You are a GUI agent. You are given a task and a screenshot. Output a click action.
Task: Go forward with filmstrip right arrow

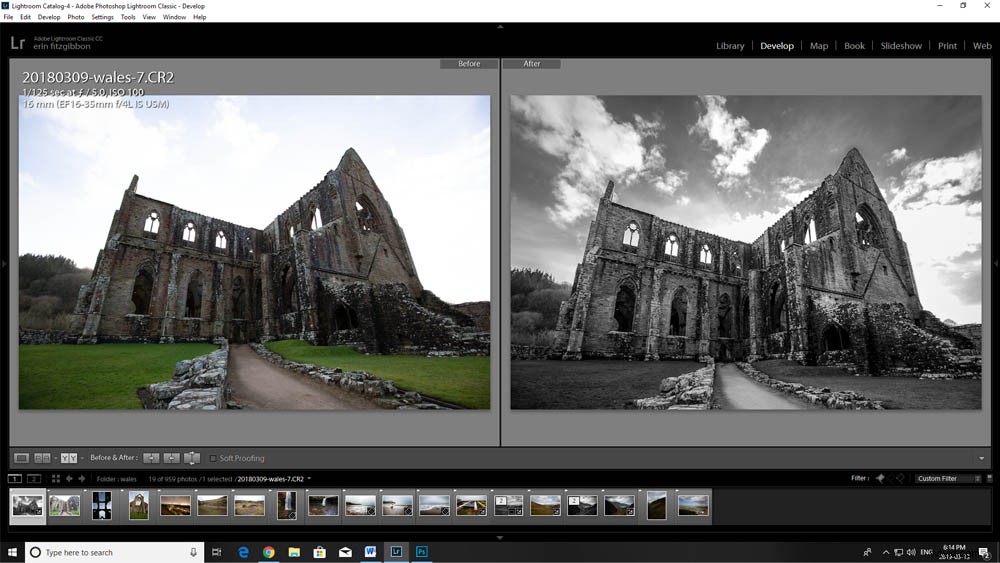coord(82,479)
